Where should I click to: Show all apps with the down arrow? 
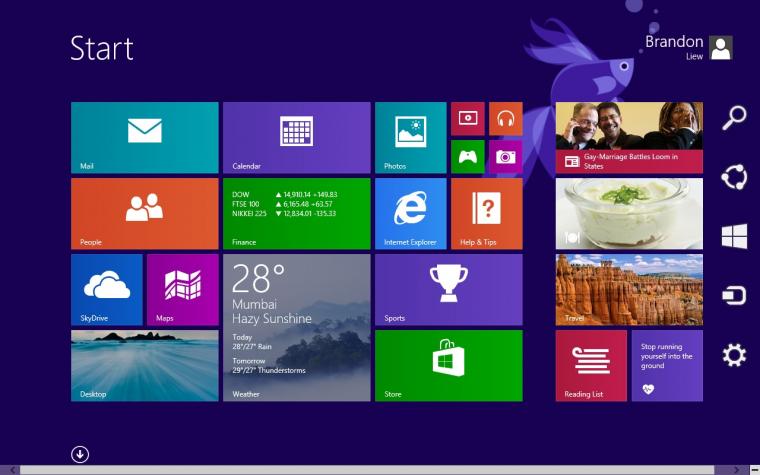(80, 454)
